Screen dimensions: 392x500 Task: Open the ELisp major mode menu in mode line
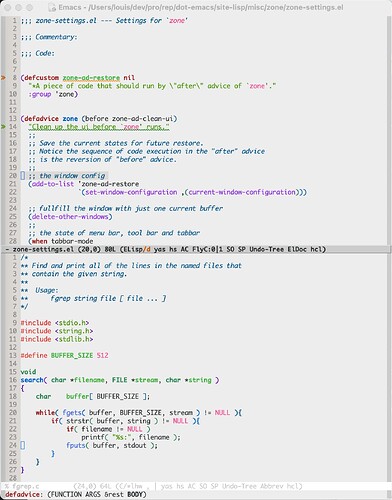tap(133, 249)
